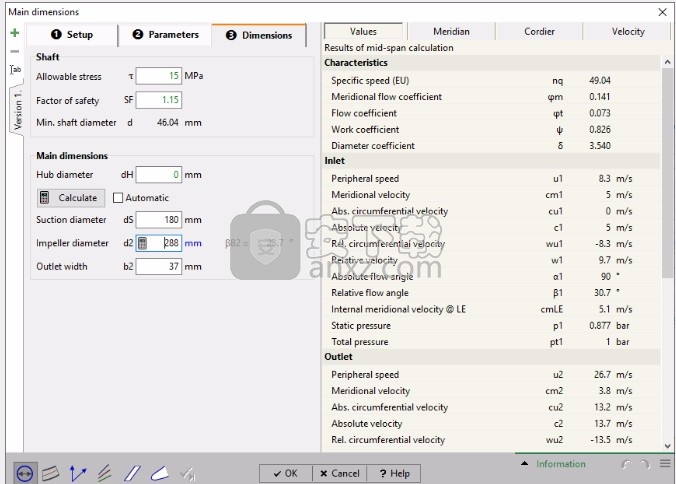676x484 pixels.
Task: Click the Outlet section header
Action: [491, 357]
